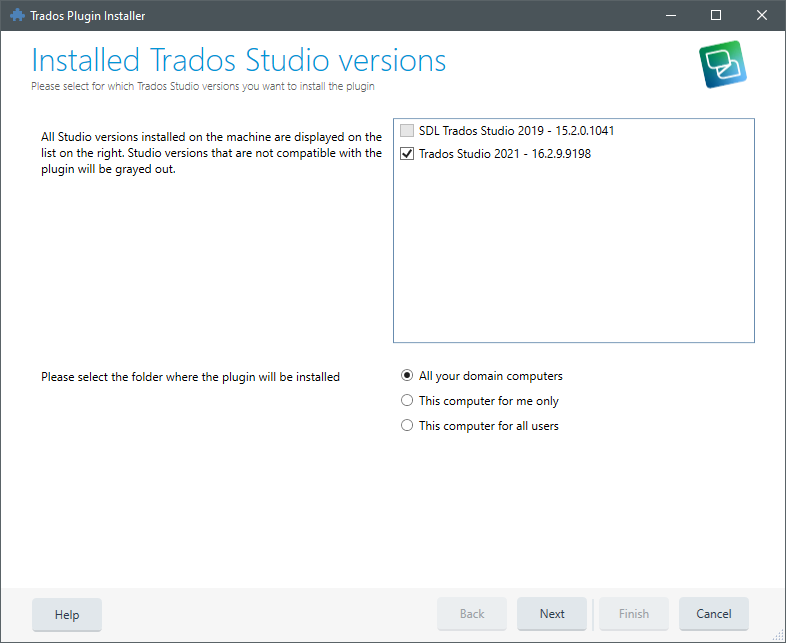
Task: Click the window resize grip corner
Action: 778,635
